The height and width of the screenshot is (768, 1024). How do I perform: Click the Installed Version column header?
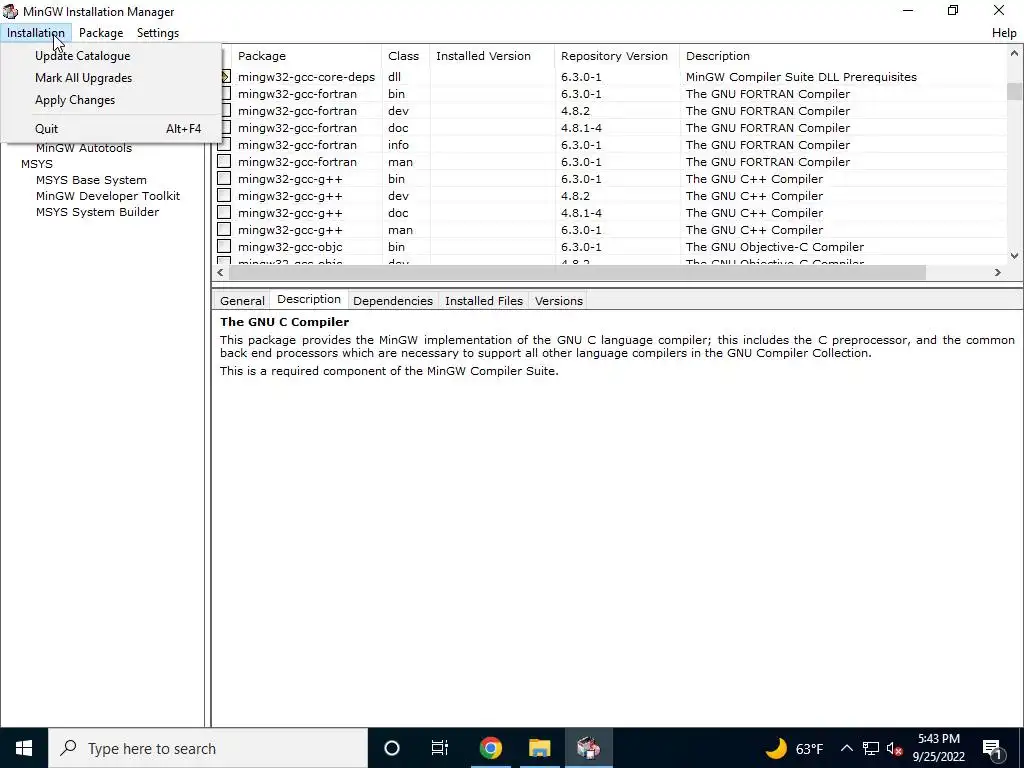tap(492, 56)
